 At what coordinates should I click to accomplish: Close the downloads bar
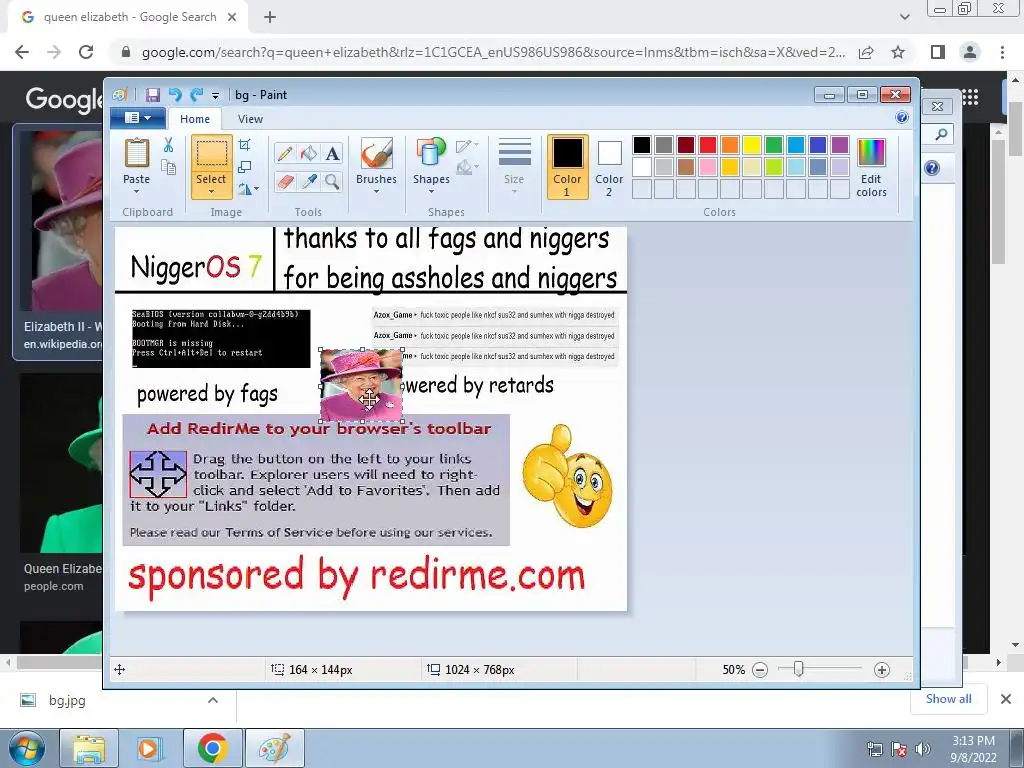point(1006,699)
